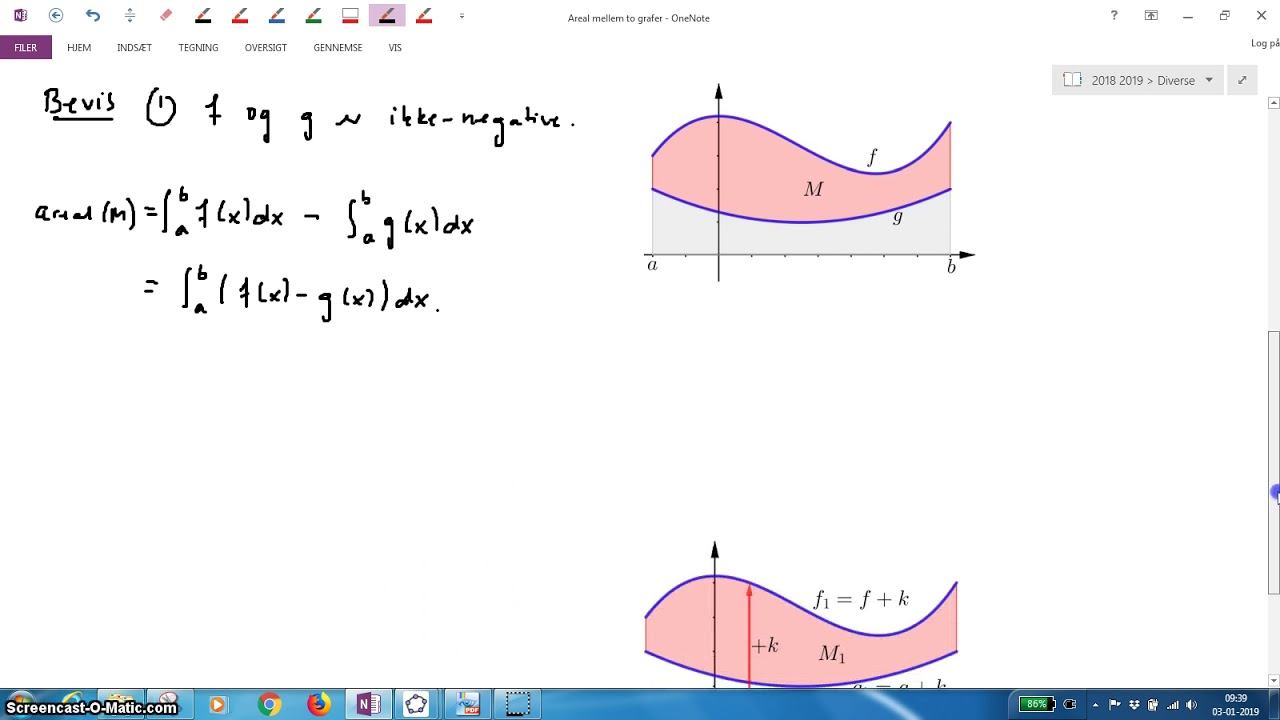Open the GENNEMSE ribbon tab
Screen dimensions: 1280x720
tap(338, 48)
